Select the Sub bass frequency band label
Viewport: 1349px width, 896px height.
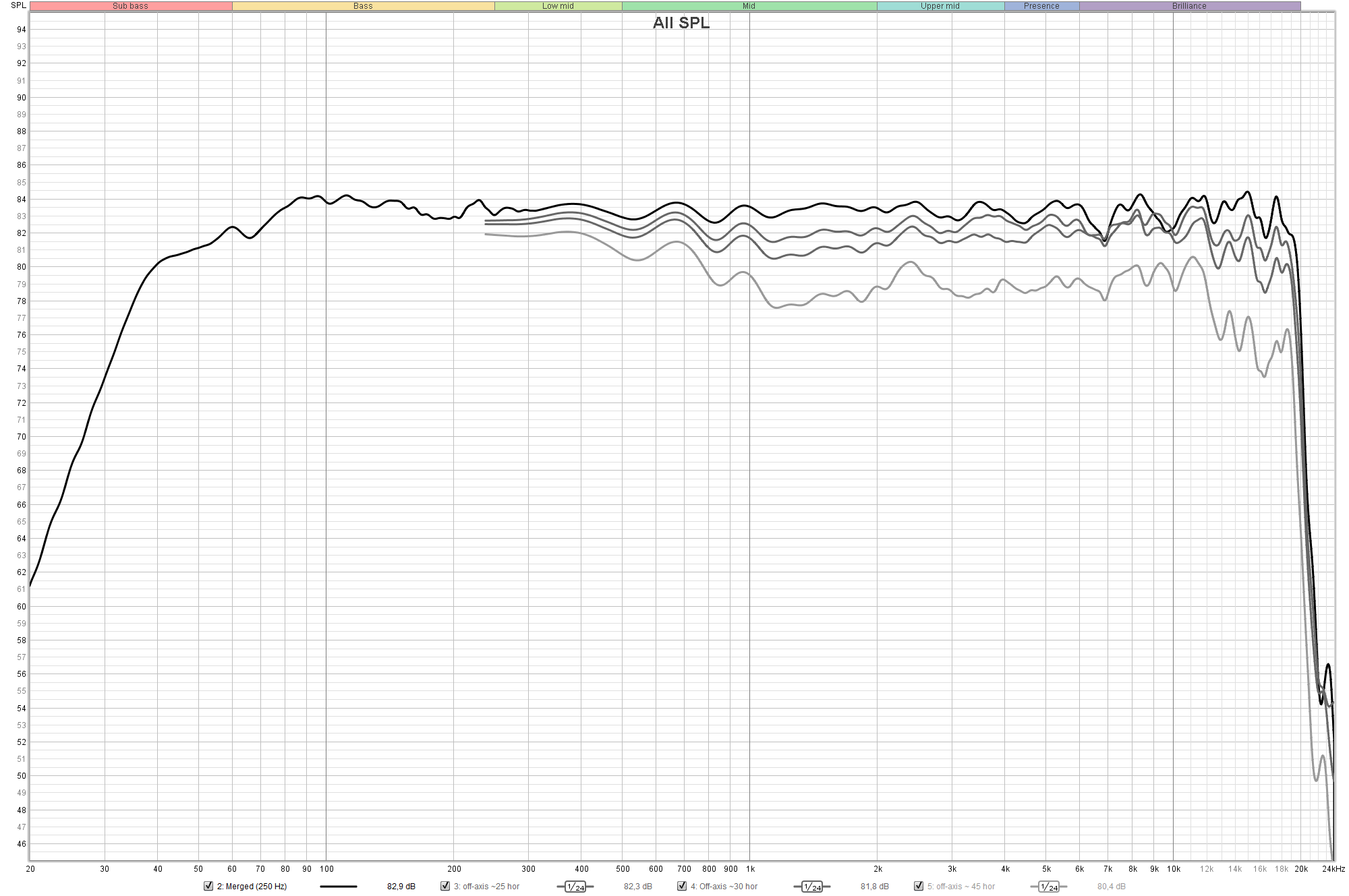pyautogui.click(x=131, y=6)
